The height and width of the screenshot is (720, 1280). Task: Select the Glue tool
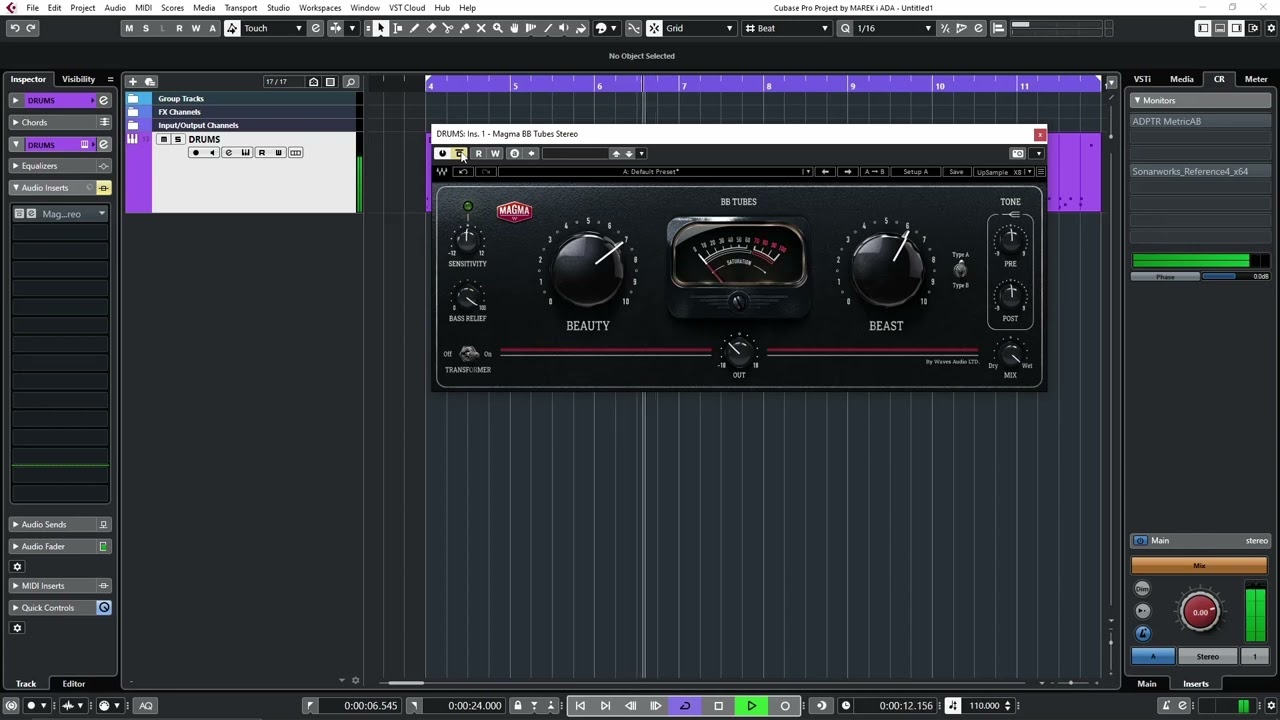[464, 28]
